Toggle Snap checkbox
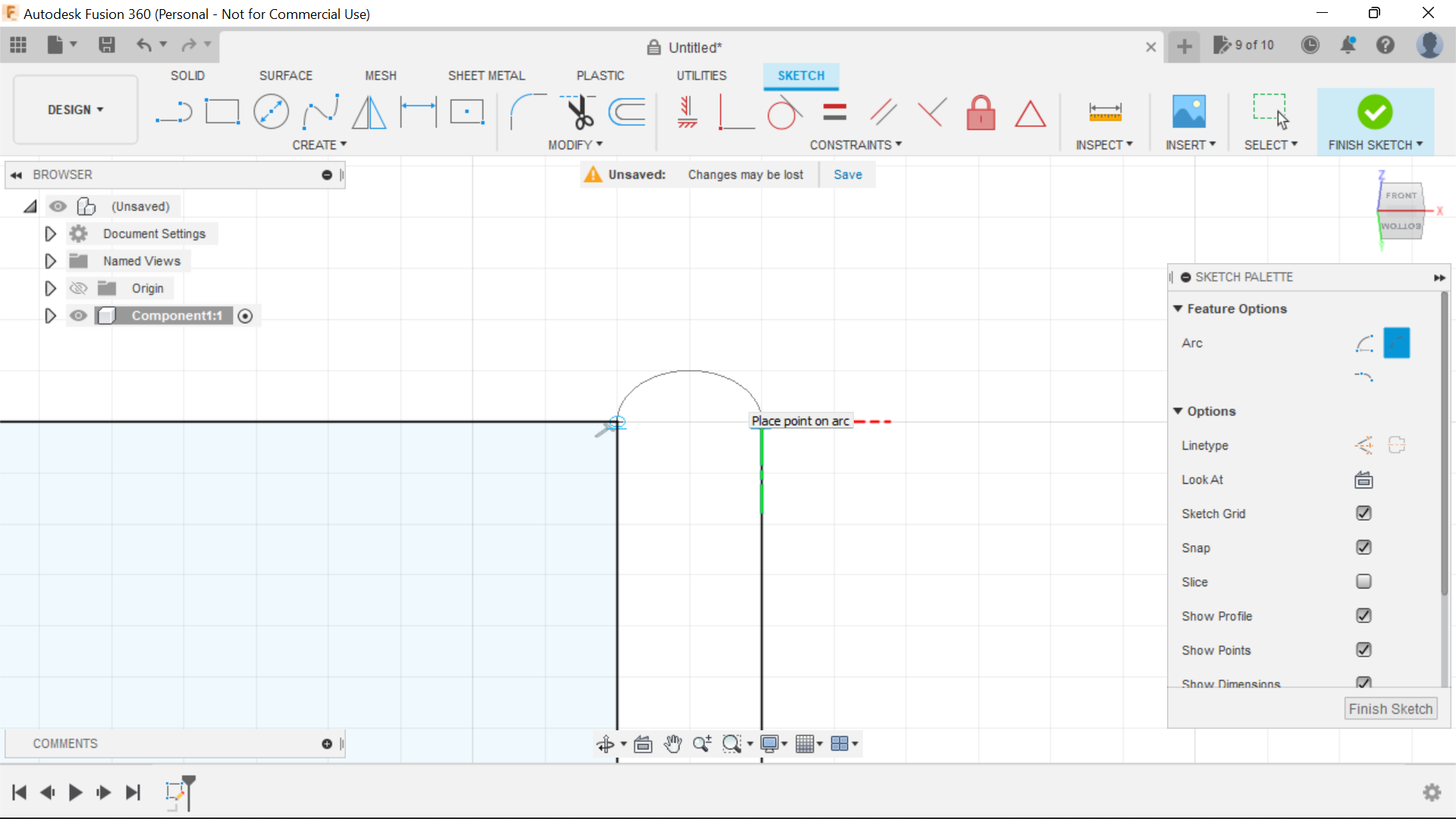The image size is (1456, 819). coord(1363,548)
